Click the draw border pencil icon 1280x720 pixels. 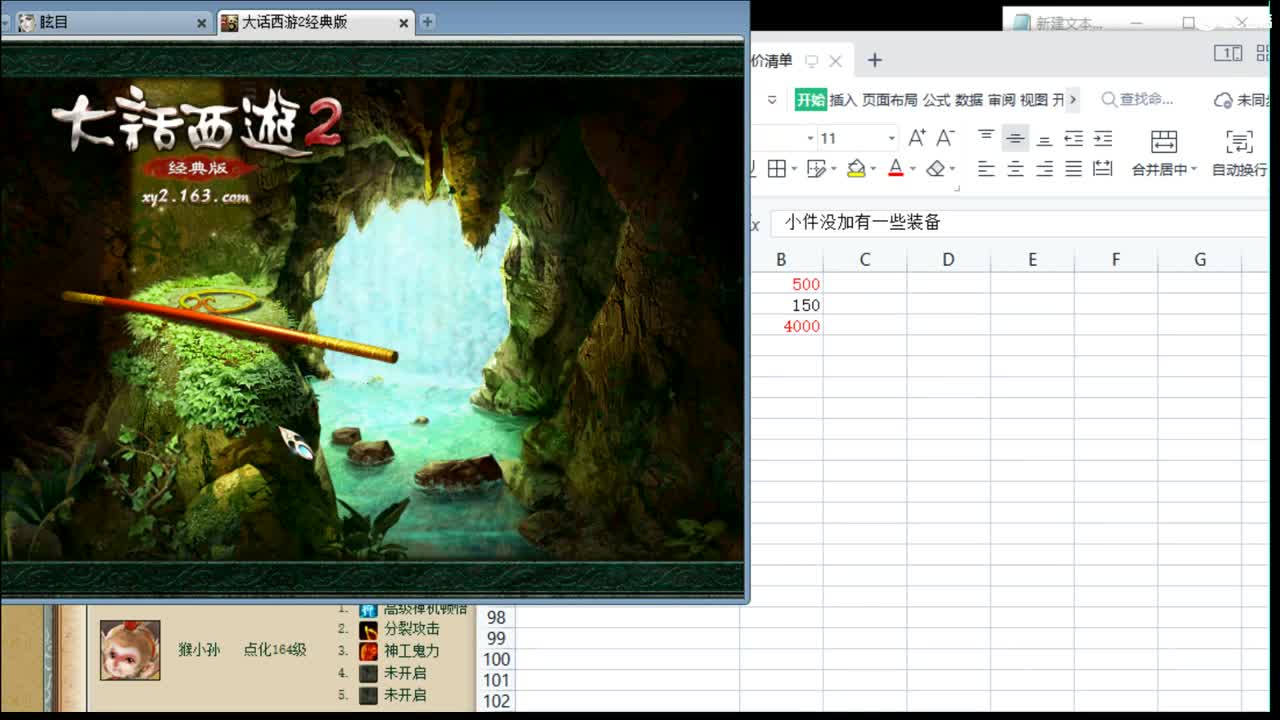pyautogui.click(x=815, y=169)
